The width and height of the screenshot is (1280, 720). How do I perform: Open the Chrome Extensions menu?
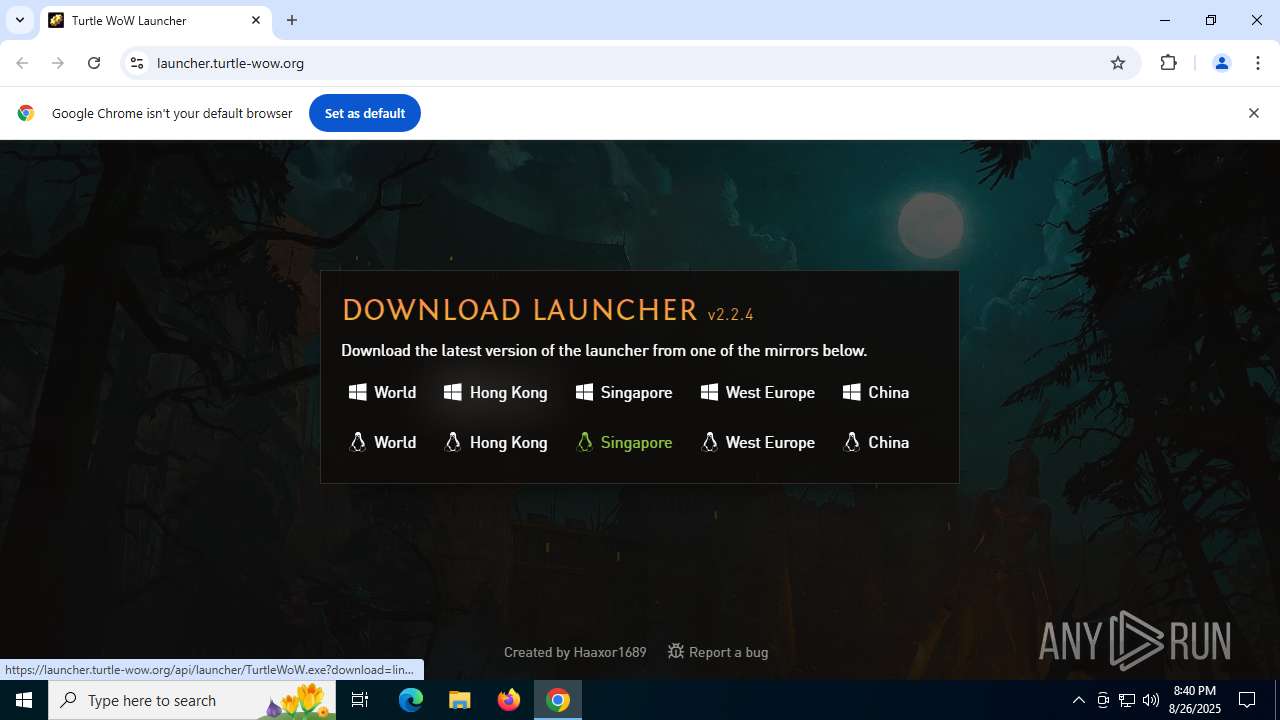pyautogui.click(x=1168, y=63)
